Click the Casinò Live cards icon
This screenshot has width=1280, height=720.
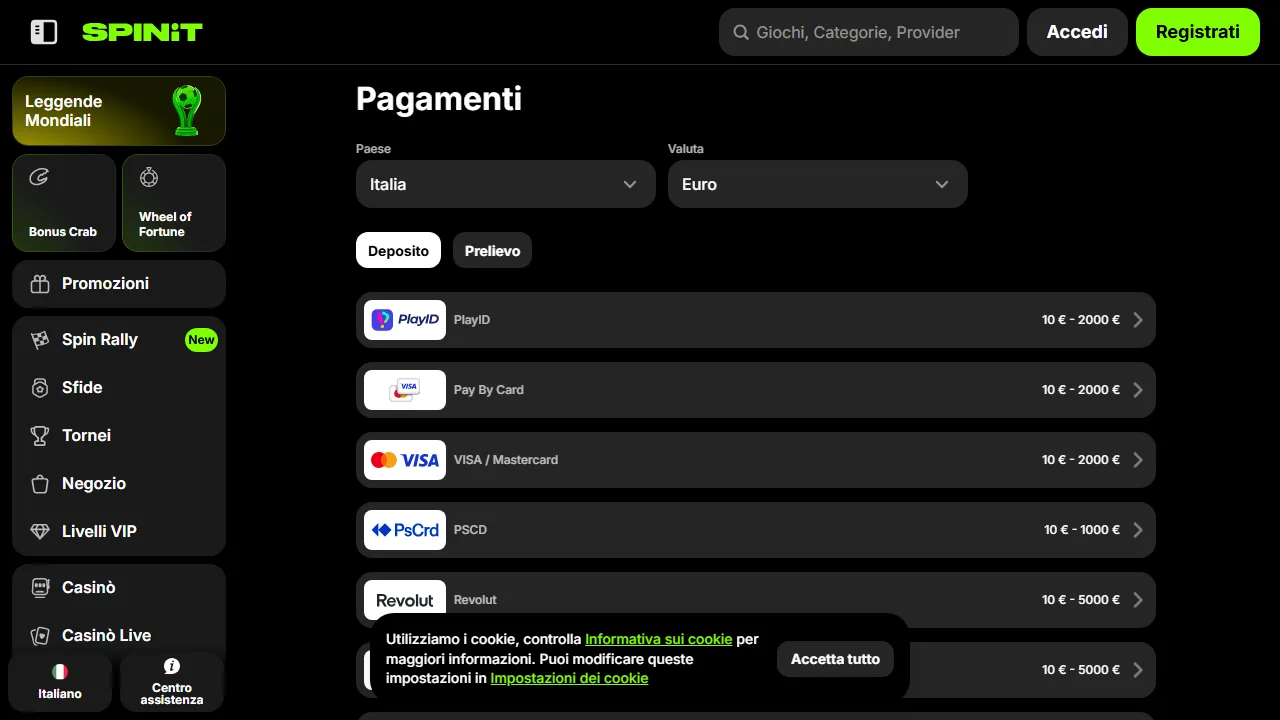(40, 636)
